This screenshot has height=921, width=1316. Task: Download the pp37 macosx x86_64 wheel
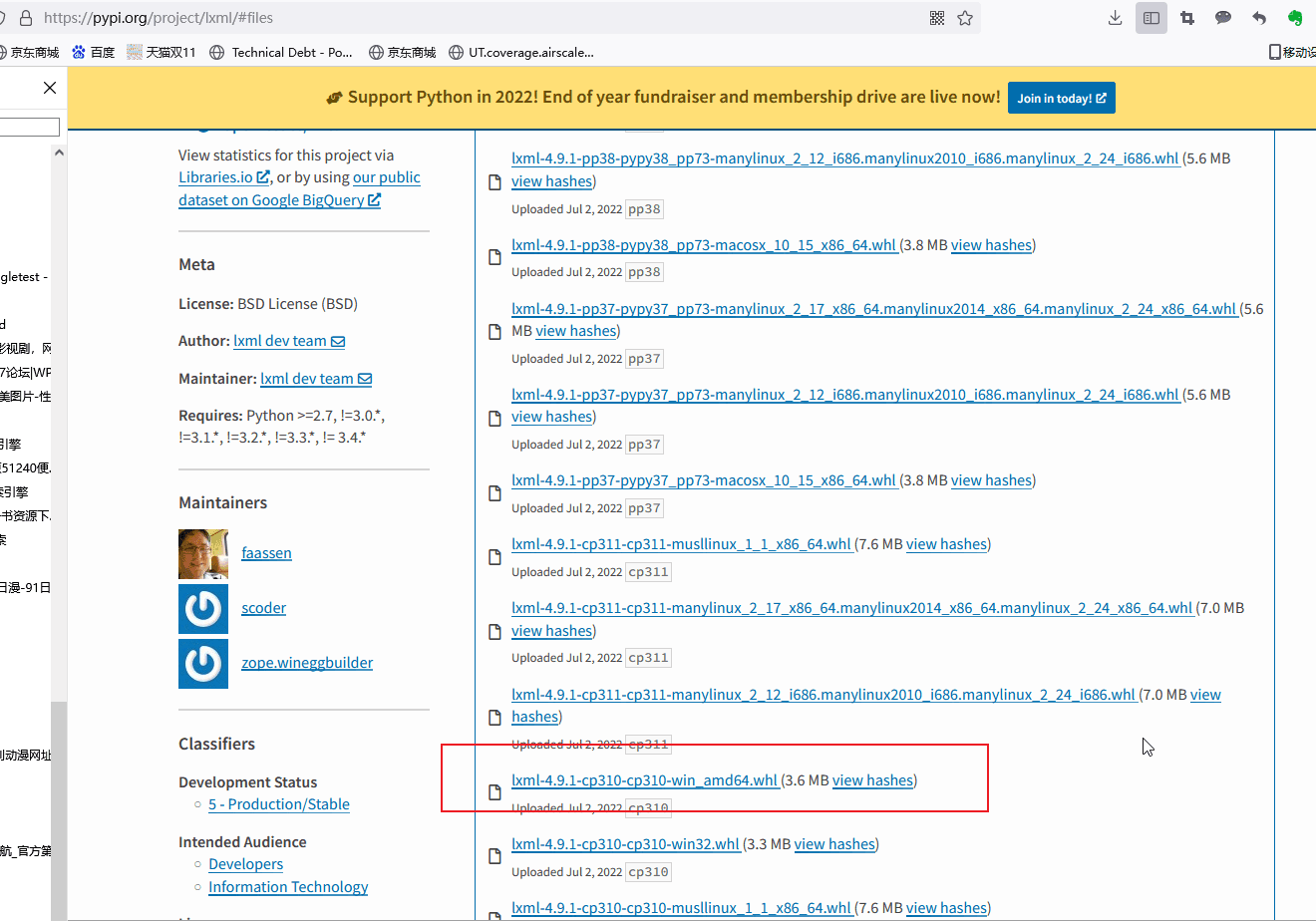[x=705, y=480]
